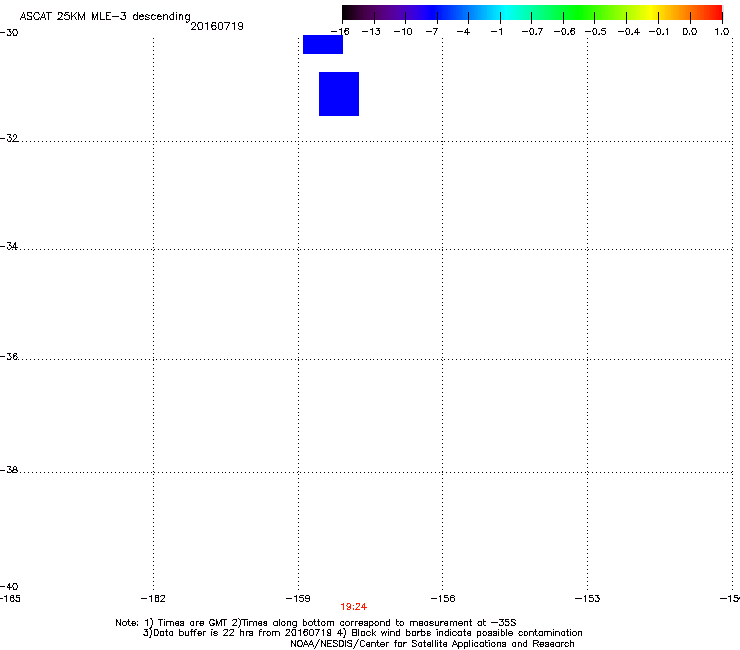Image resolution: width=740 pixels, height=650 pixels.
Task: Click the color bar above label 1.0
Action: (x=720, y=12)
